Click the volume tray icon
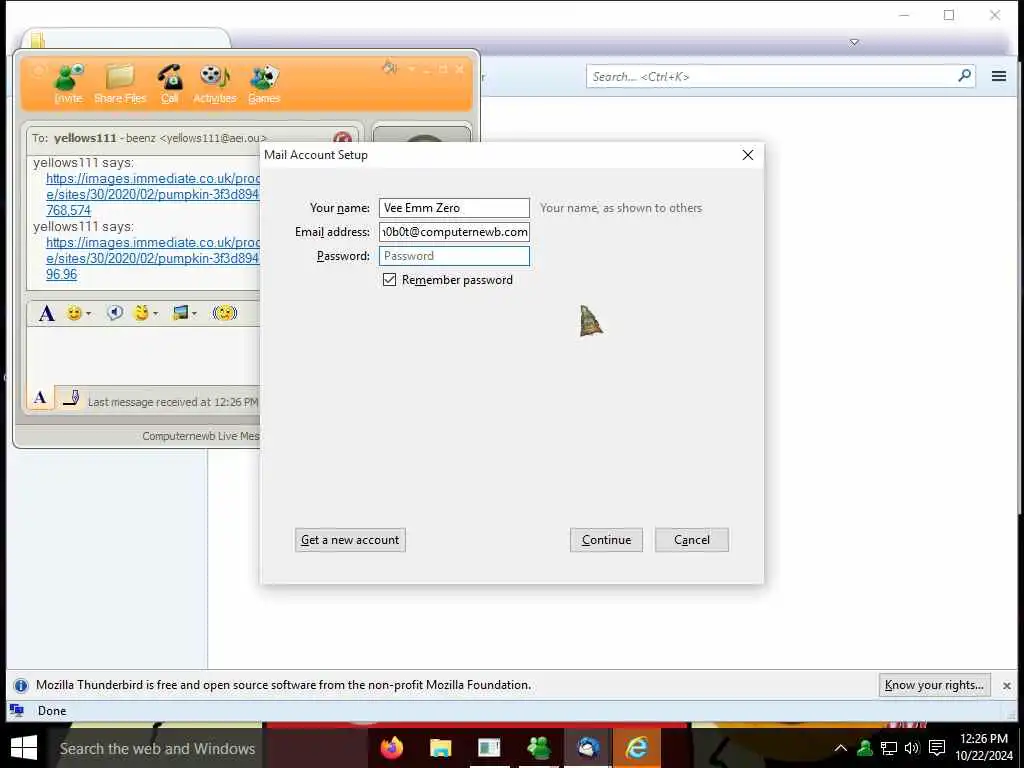Image resolution: width=1024 pixels, height=768 pixels. pos(912,748)
